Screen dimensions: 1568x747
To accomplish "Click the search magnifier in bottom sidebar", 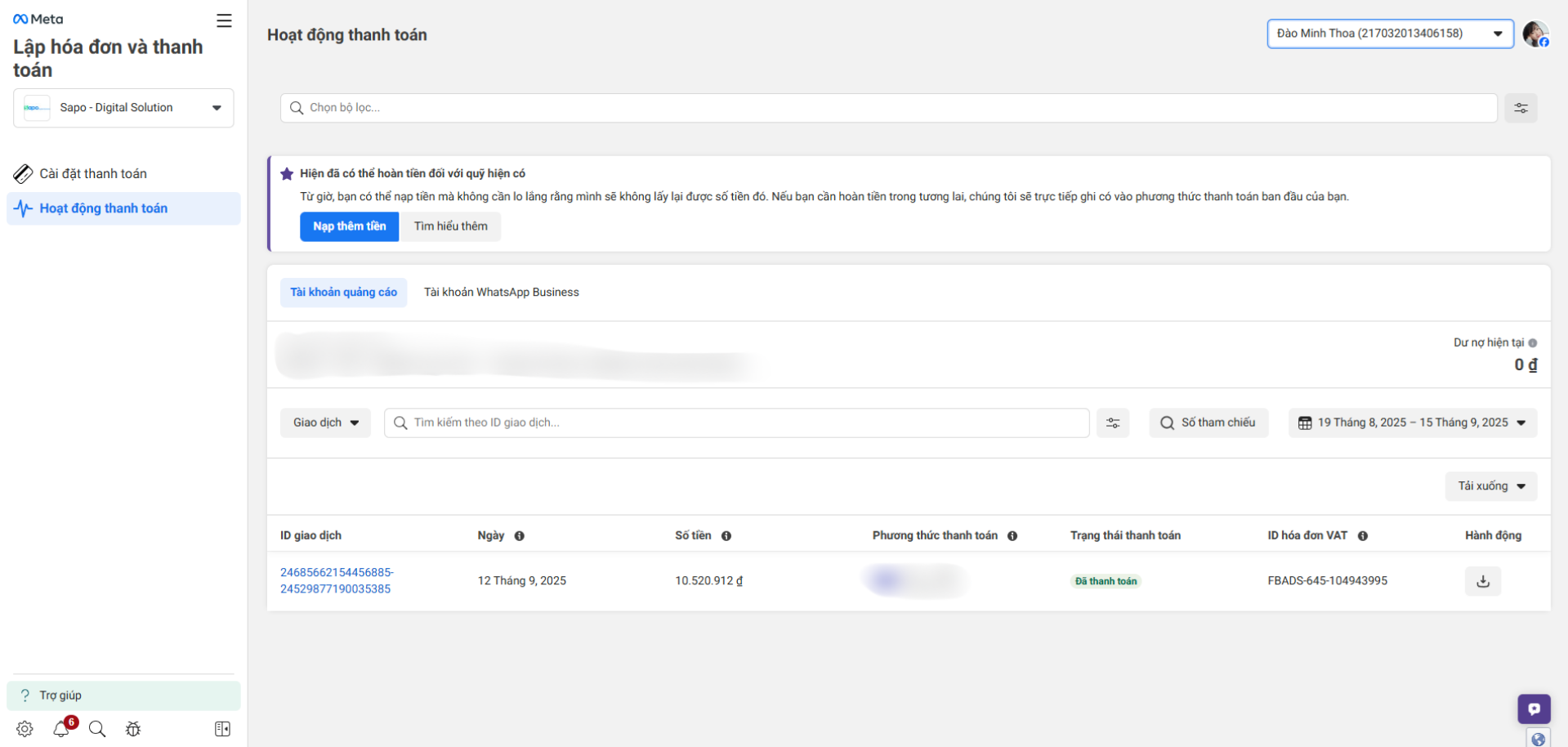I will [97, 729].
